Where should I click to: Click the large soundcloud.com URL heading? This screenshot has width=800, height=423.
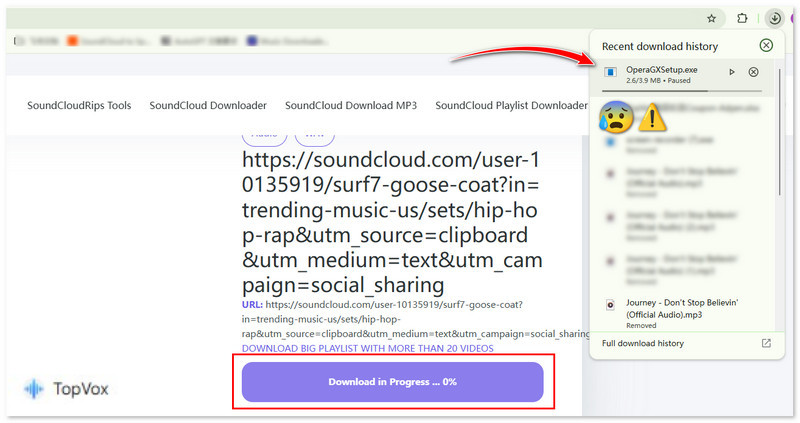coord(392,222)
